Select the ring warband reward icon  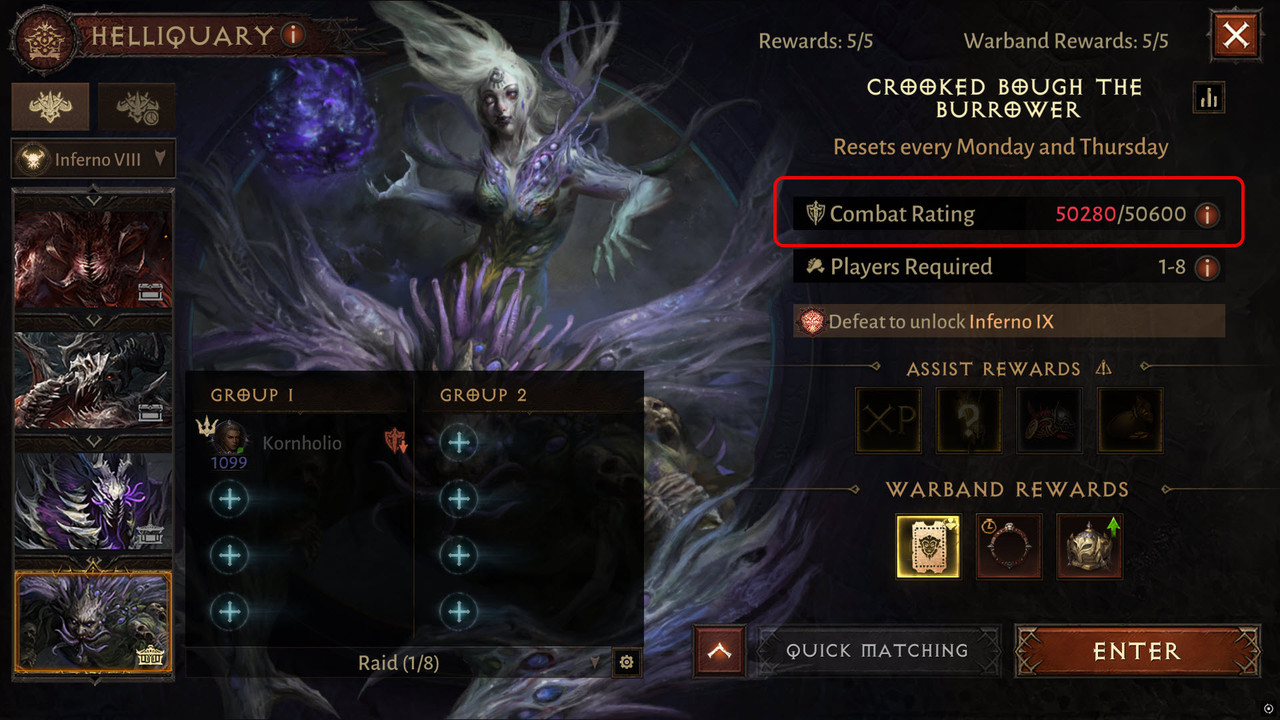click(1009, 546)
